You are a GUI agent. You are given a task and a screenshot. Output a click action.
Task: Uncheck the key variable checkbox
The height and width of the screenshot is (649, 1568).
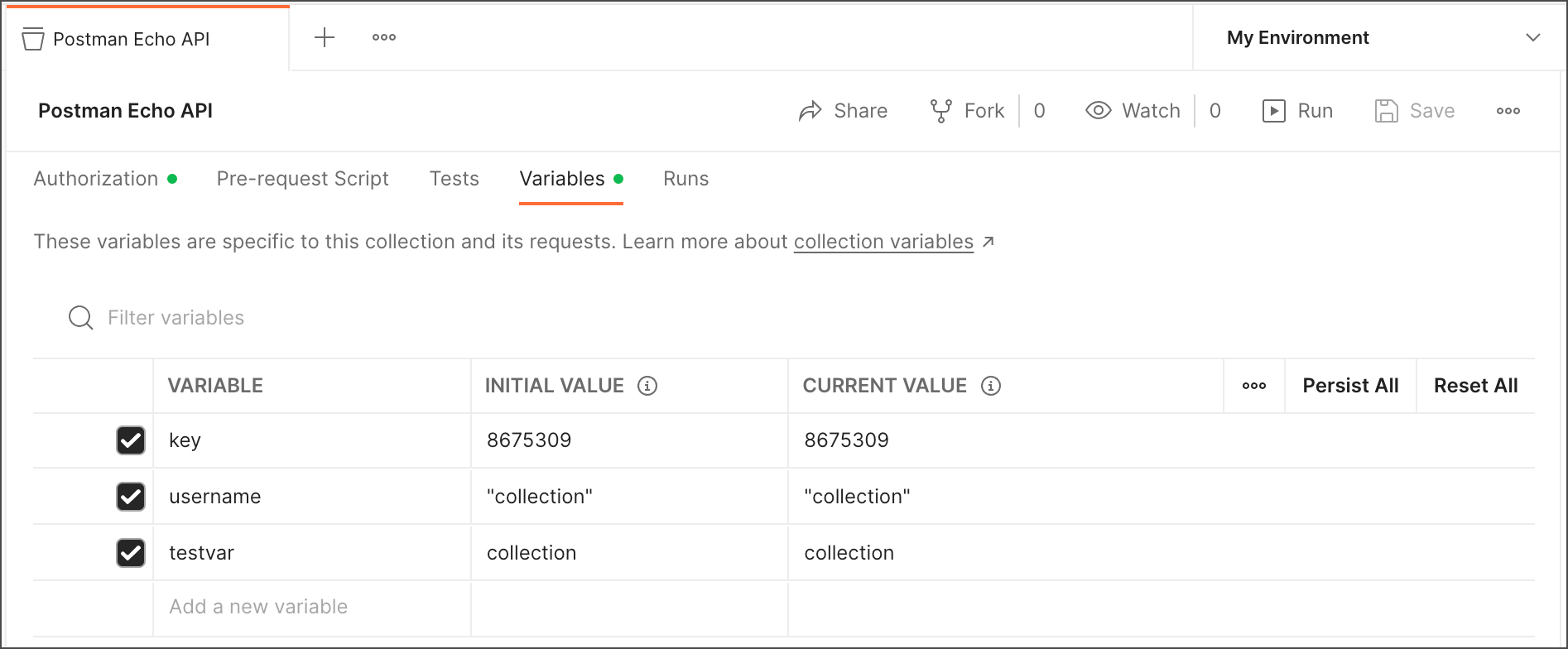[x=131, y=440]
